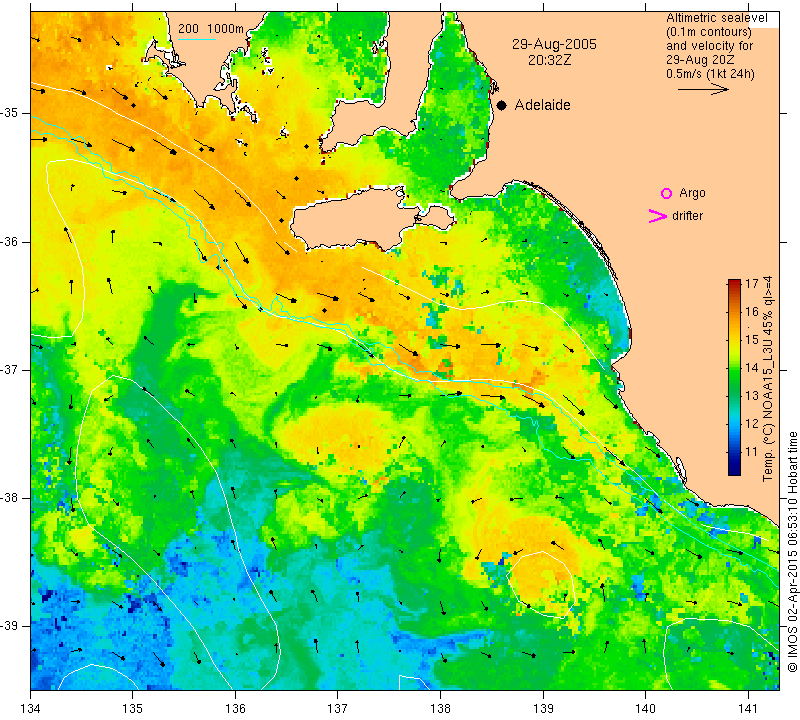
Task: Click the color bar value '14'
Action: point(752,367)
